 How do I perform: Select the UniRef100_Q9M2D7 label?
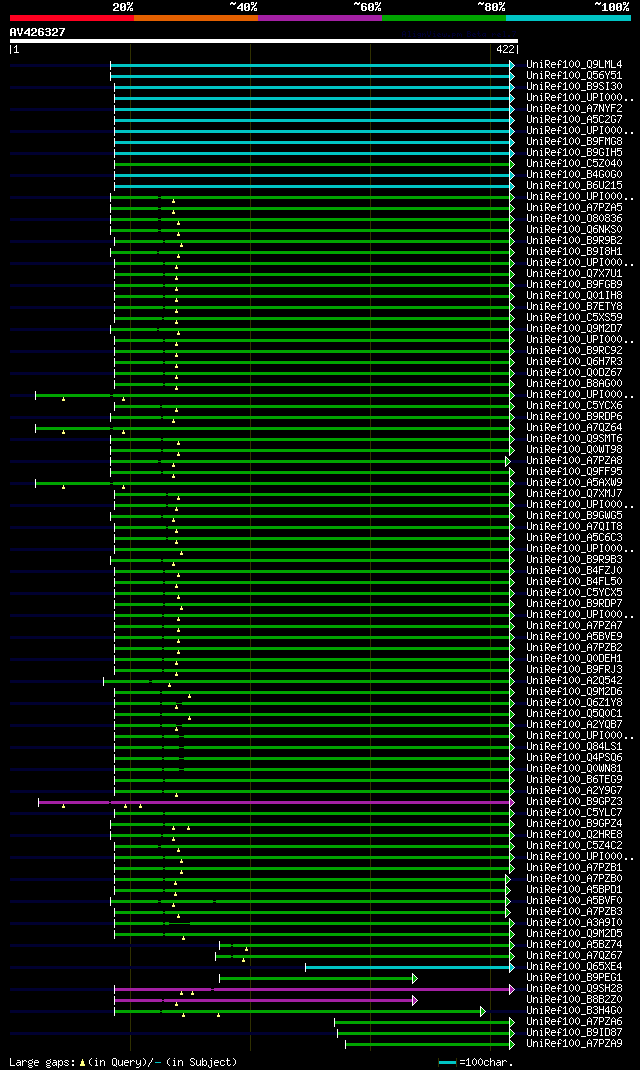(574, 329)
